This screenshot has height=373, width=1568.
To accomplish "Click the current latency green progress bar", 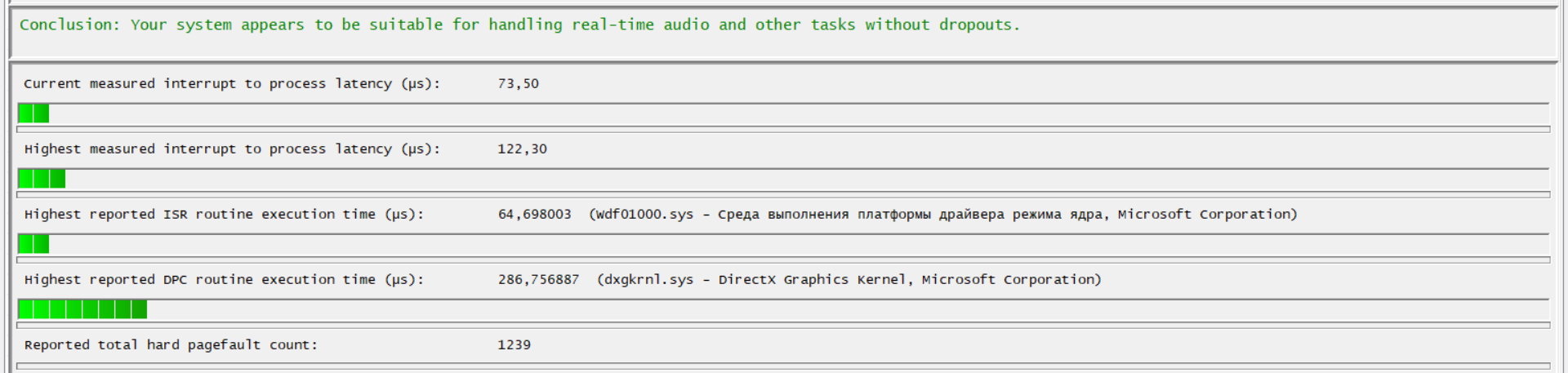I will coord(33,113).
